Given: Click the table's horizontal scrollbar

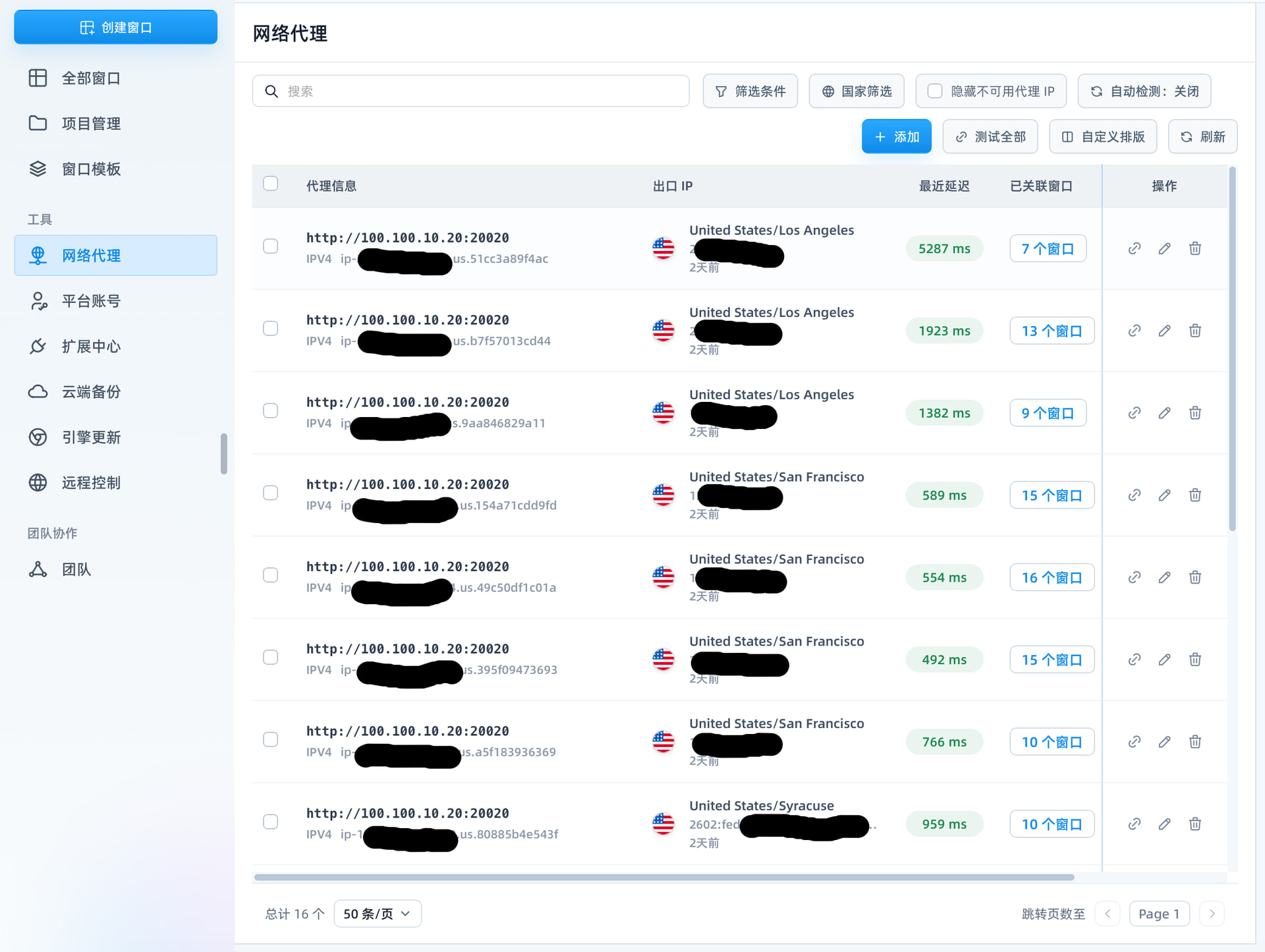Looking at the screenshot, I should [x=664, y=877].
